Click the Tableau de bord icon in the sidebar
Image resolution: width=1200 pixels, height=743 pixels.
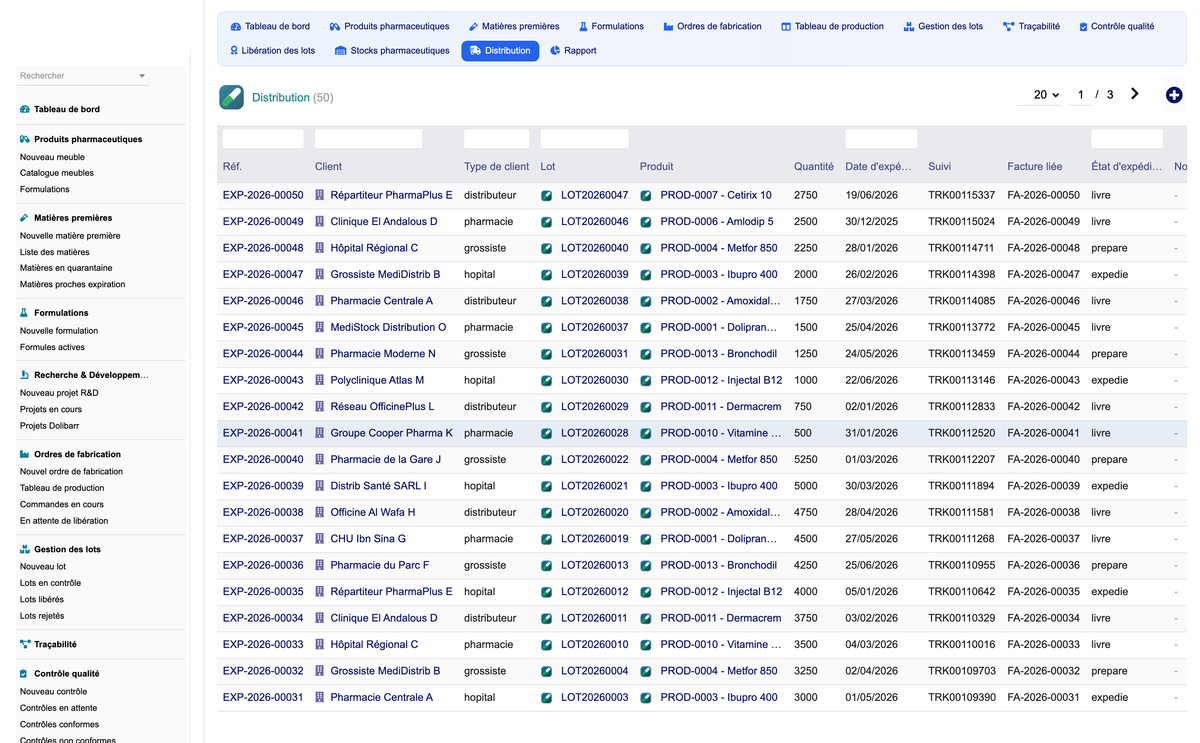point(25,109)
